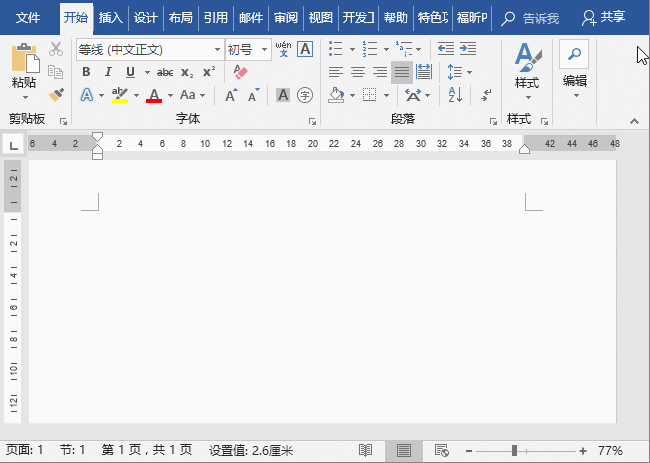Screen dimensions: 650x463
Task: Click the 共享 share button
Action: pyautogui.click(x=603, y=17)
